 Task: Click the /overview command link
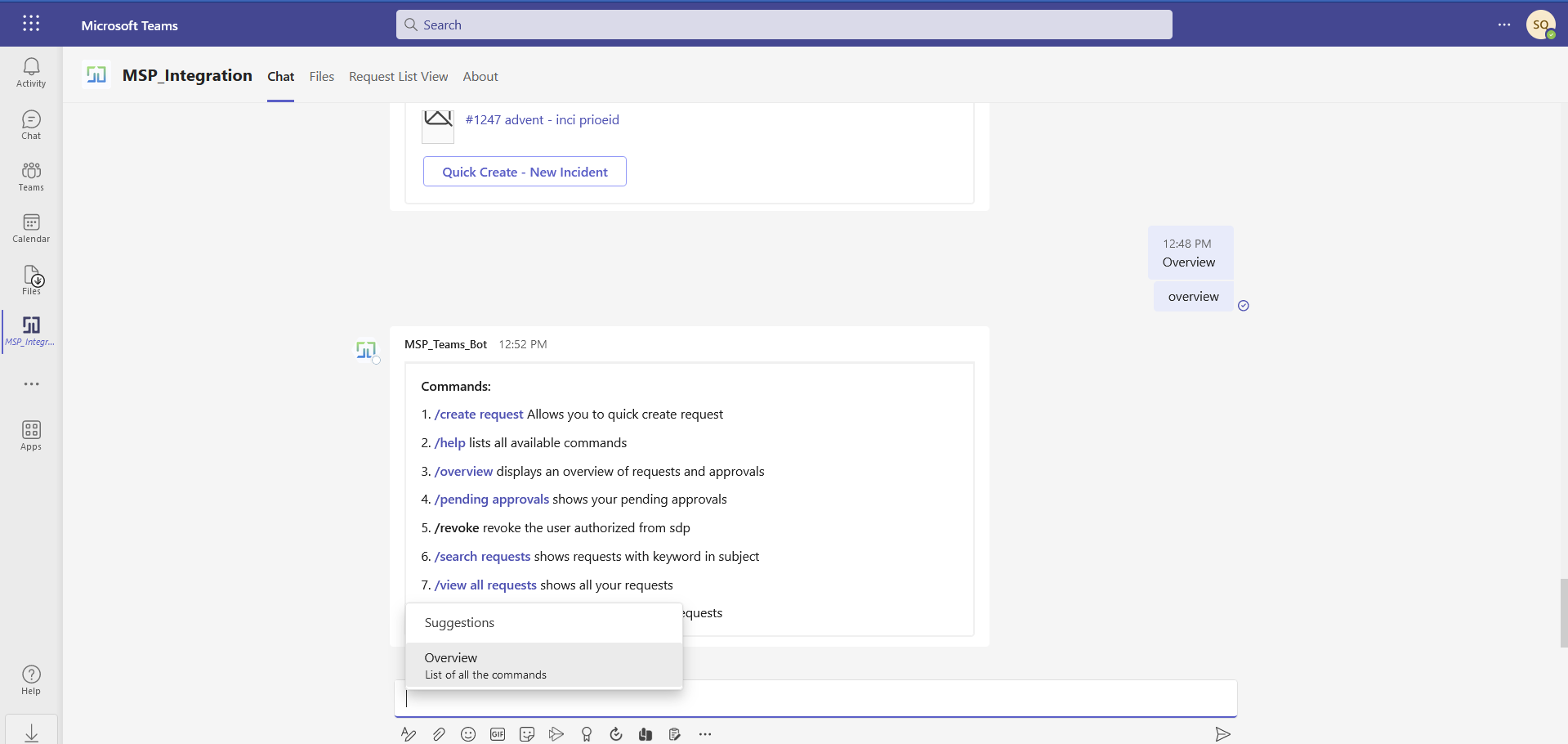(x=464, y=472)
